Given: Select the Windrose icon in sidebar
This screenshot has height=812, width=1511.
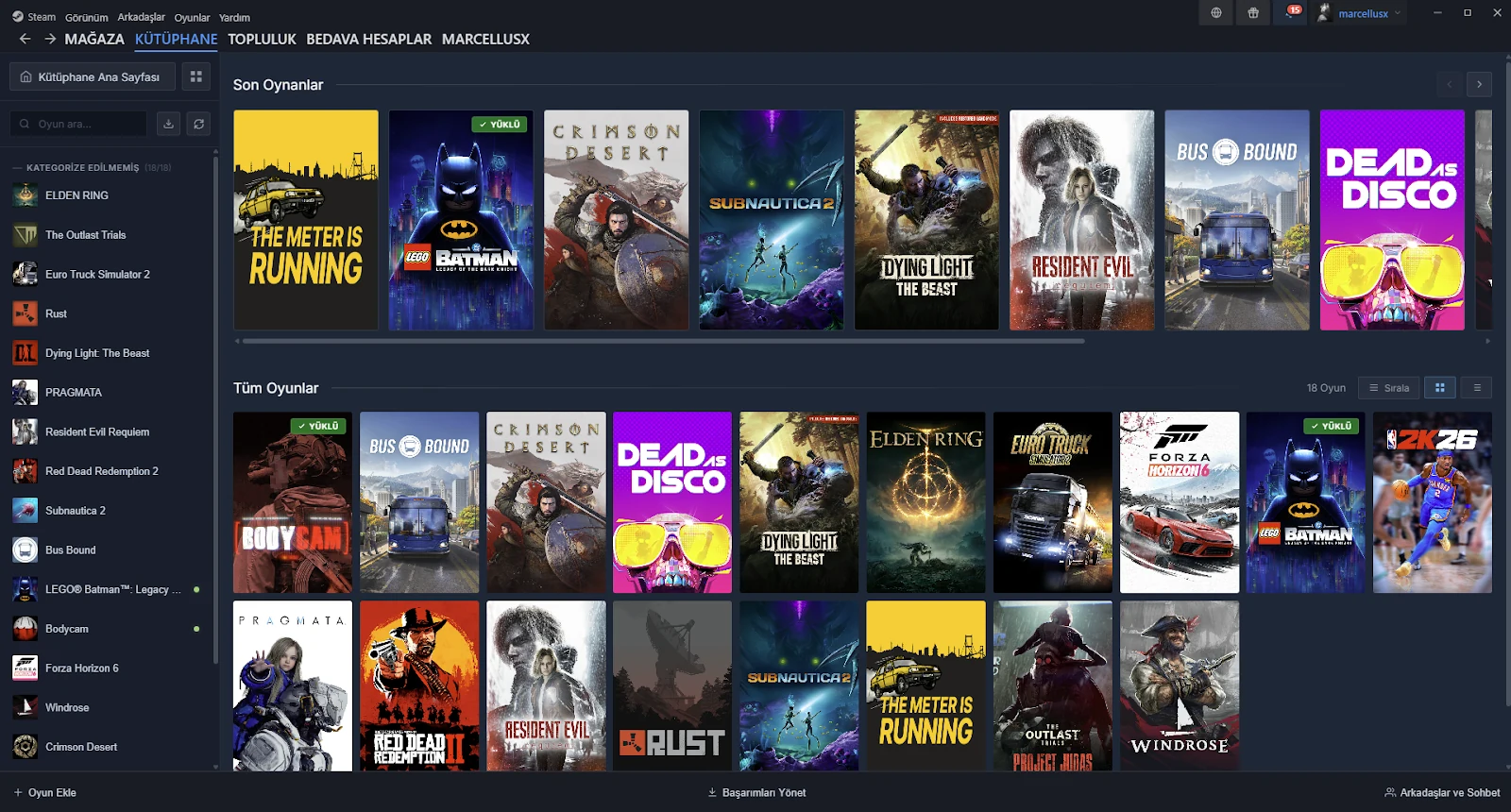Looking at the screenshot, I should [25, 707].
